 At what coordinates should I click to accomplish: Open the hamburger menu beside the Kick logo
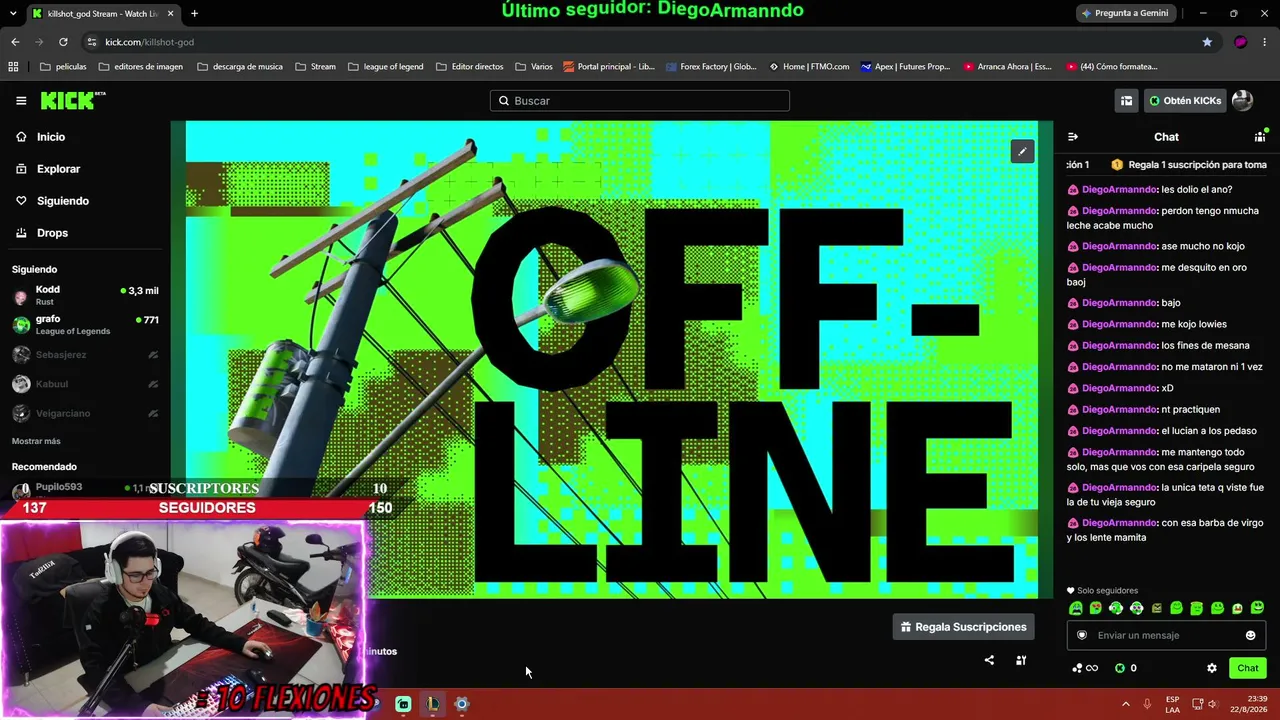pyautogui.click(x=21, y=101)
